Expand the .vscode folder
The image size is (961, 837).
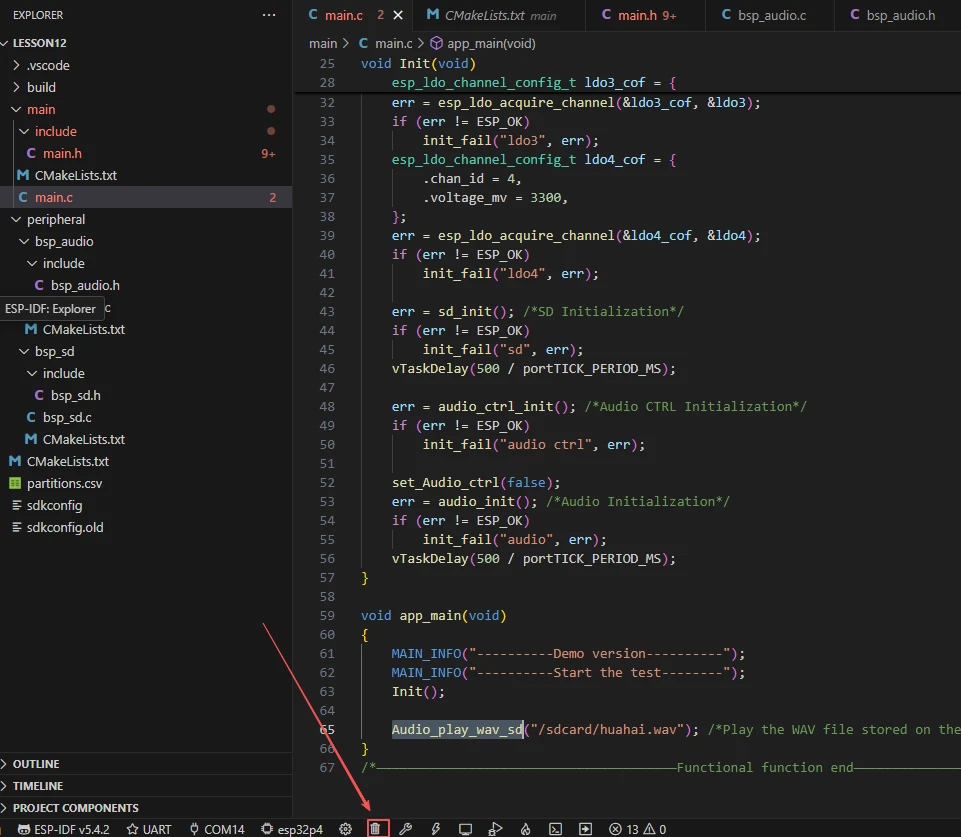(x=48, y=65)
